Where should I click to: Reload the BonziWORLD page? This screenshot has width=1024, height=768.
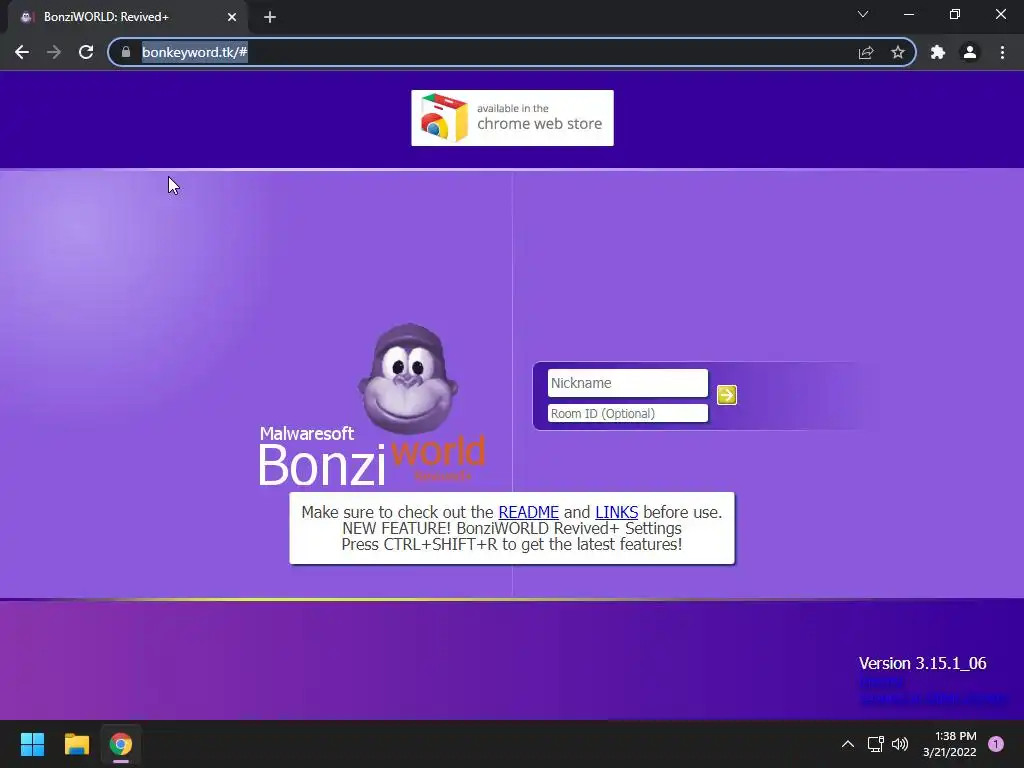(x=86, y=52)
